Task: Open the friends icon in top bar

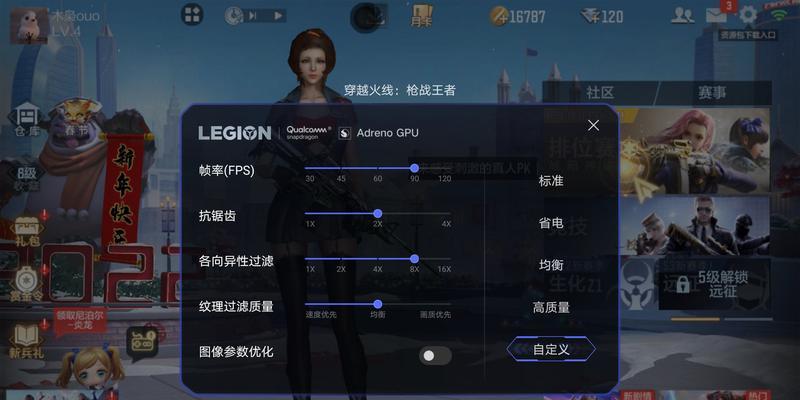Action: [x=682, y=15]
